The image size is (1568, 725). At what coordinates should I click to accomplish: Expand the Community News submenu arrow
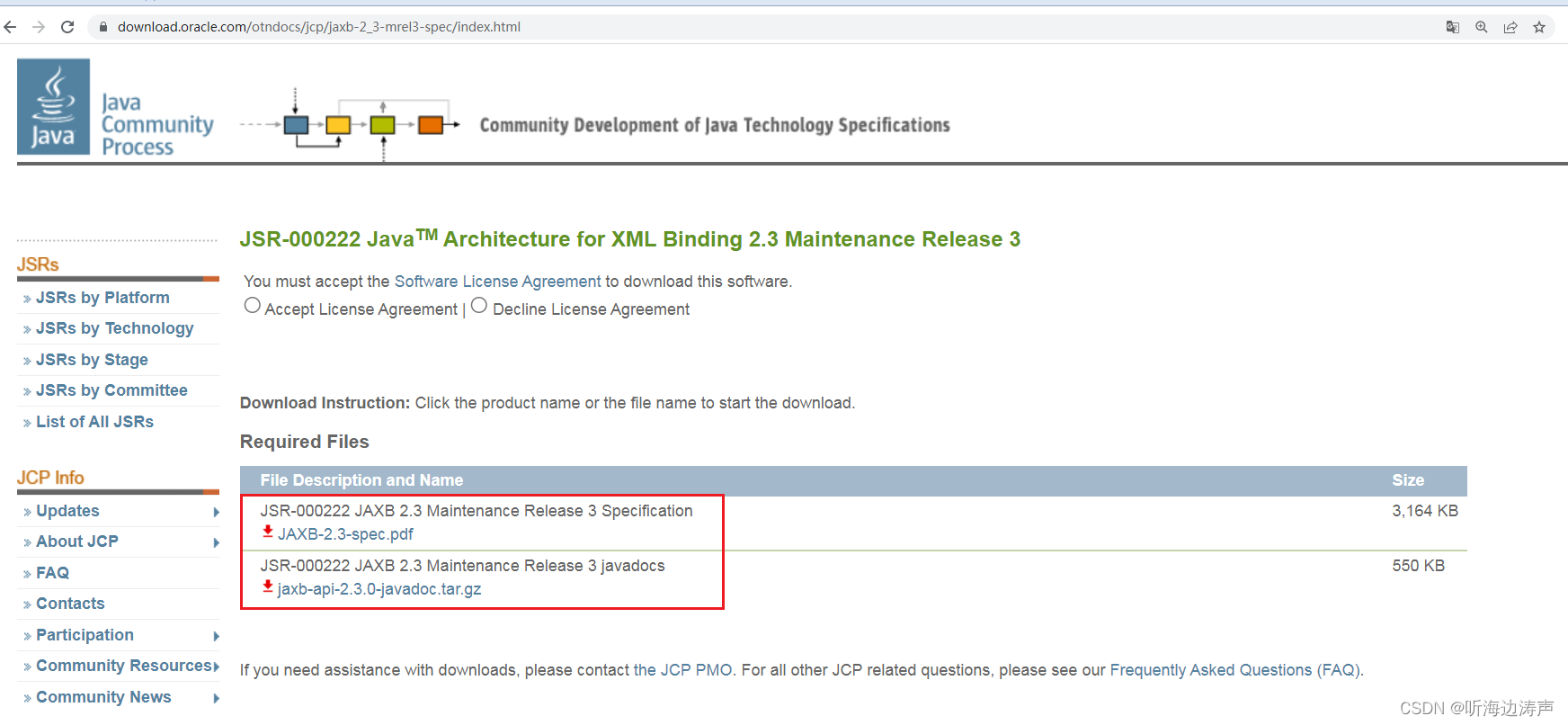point(217,698)
